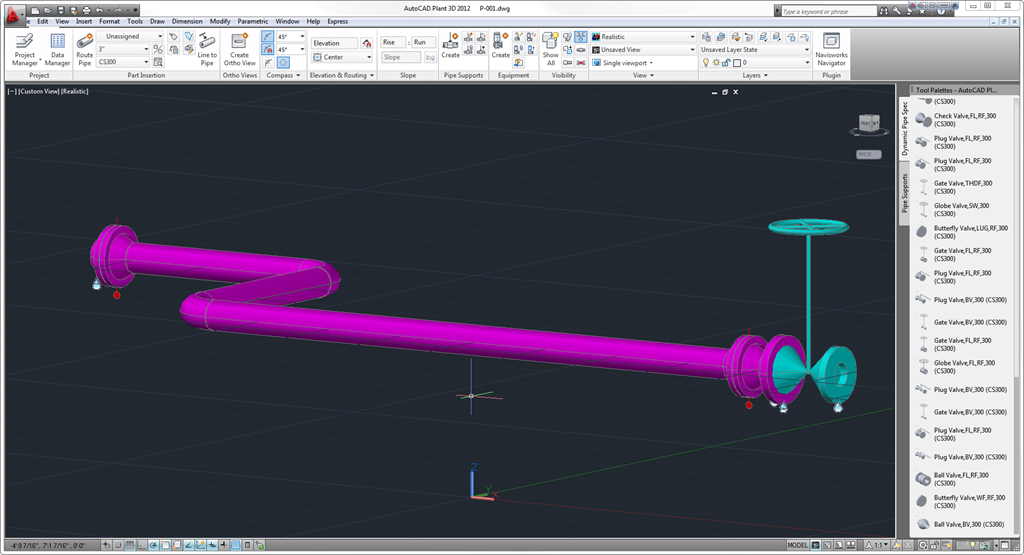Image resolution: width=1024 pixels, height=555 pixels.
Task: Open the Unsaved View dropdown
Action: point(643,50)
